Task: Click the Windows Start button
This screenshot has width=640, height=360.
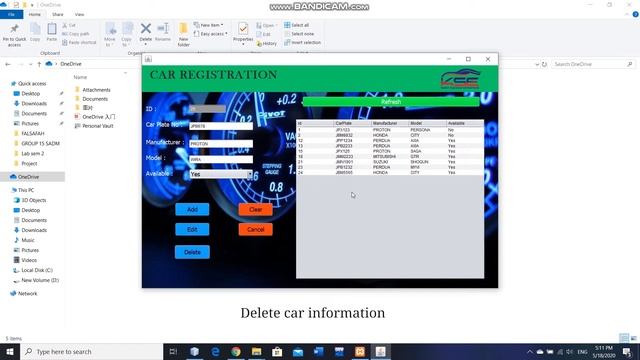Action: point(10,351)
